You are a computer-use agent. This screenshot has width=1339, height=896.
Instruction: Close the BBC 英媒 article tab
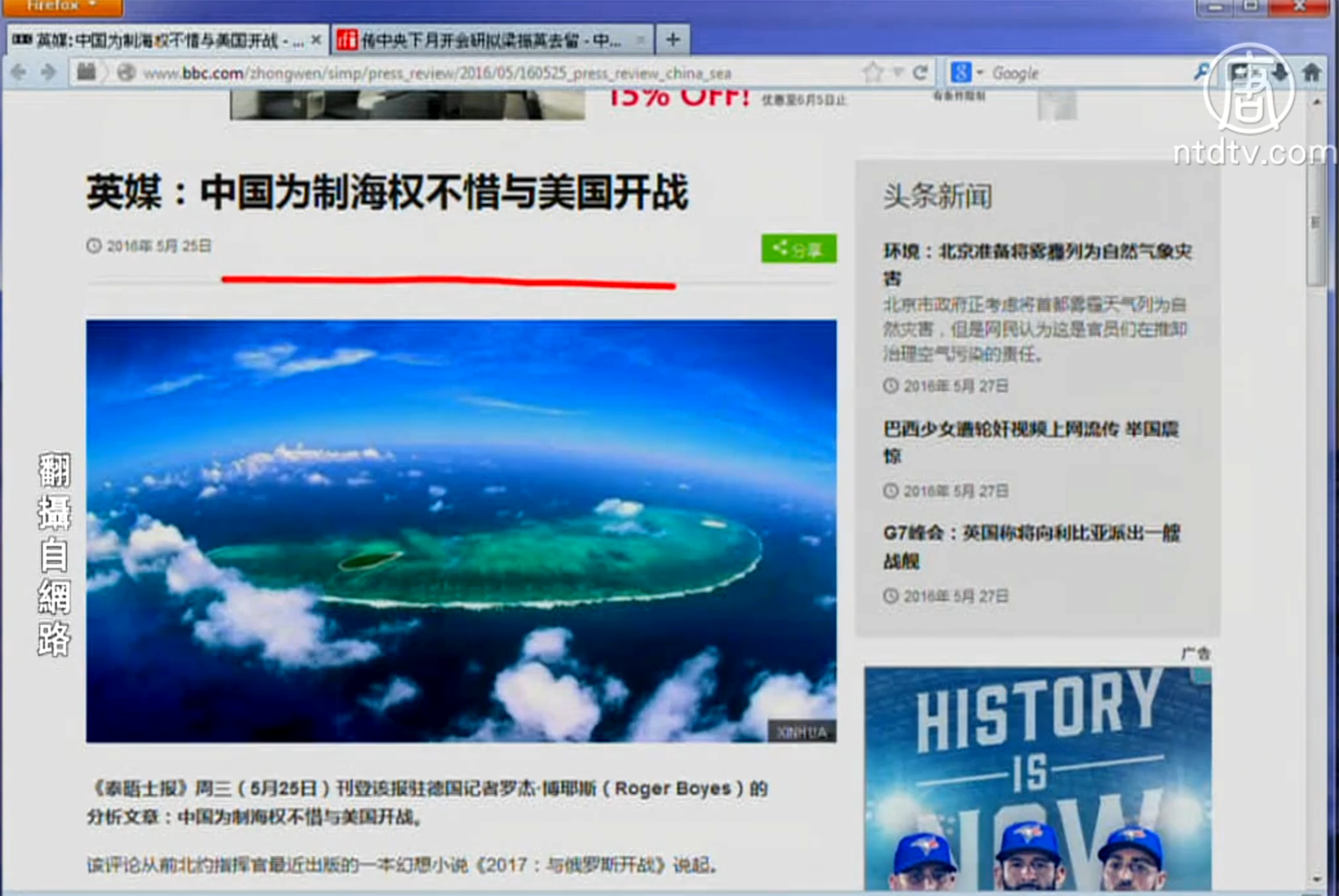coord(316,39)
